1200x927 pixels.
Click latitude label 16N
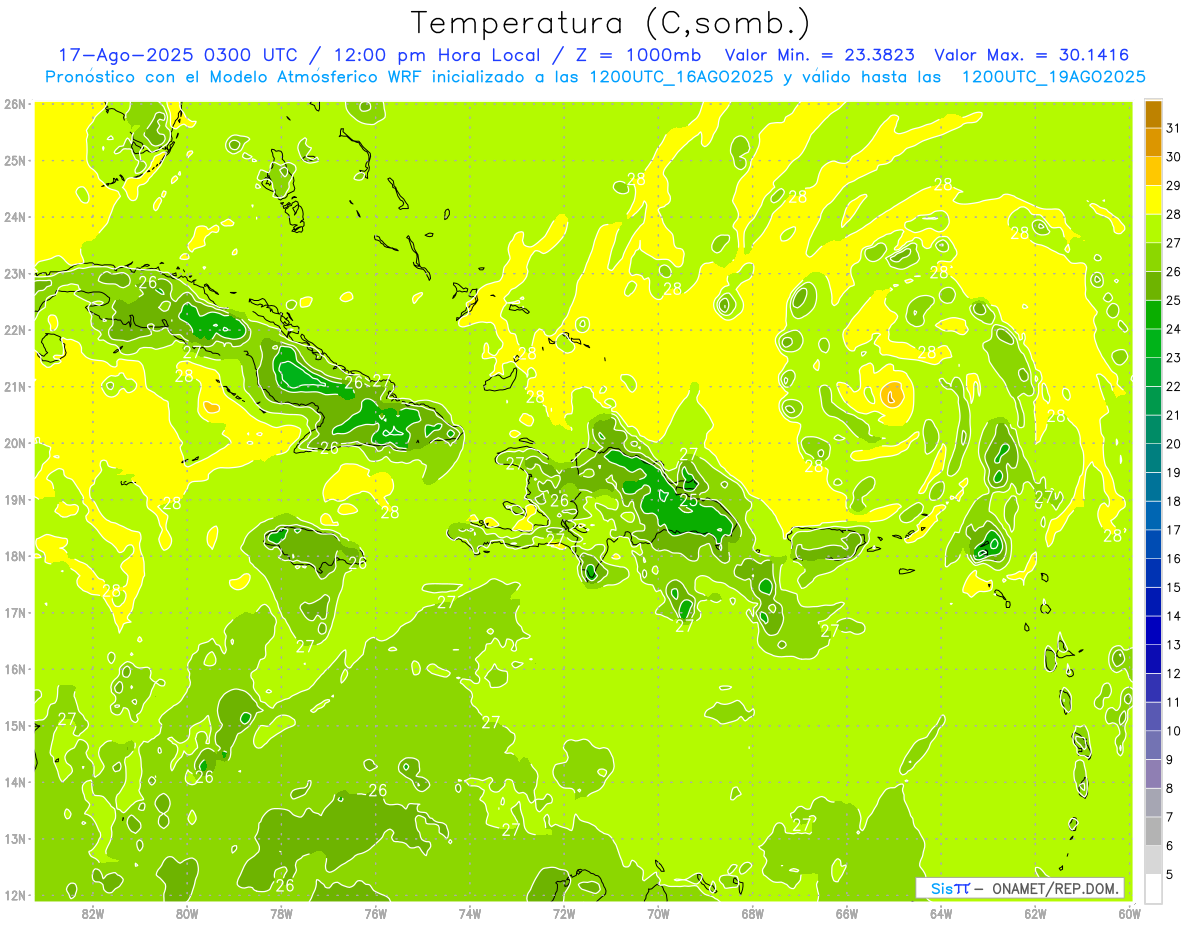(15, 669)
